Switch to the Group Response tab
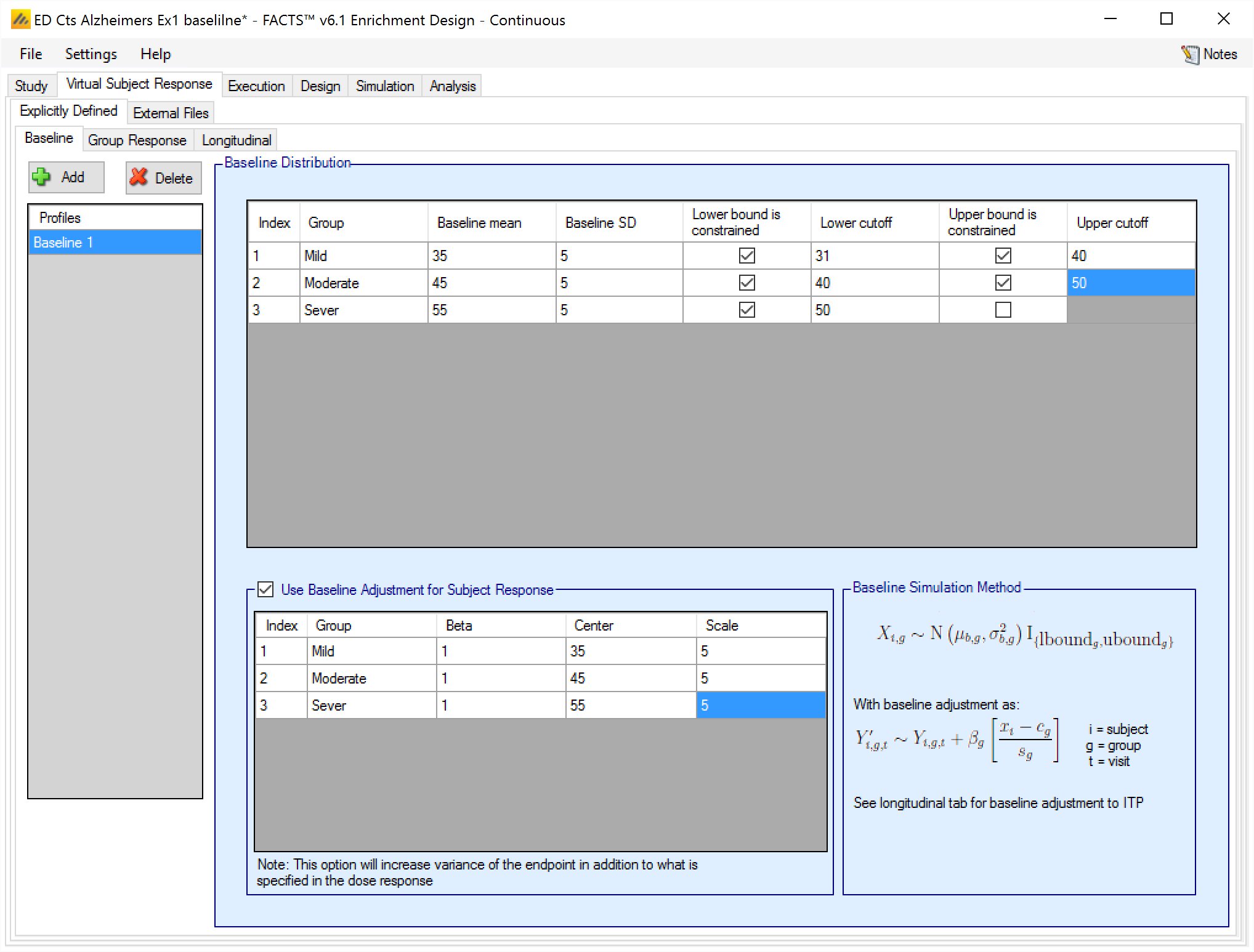This screenshot has height=952, width=1254. click(137, 140)
